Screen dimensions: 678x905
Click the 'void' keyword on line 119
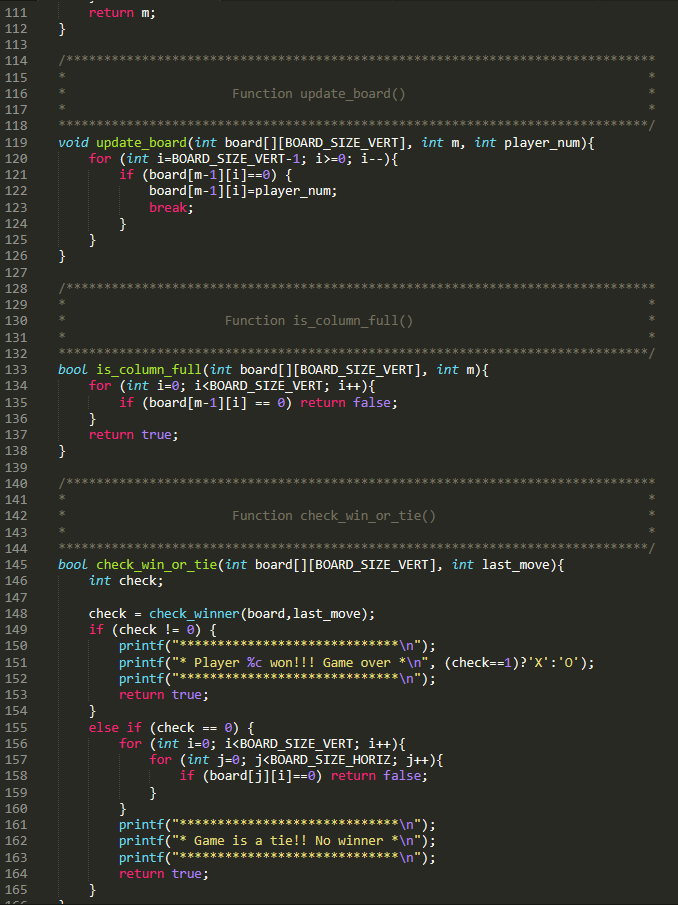pos(73,143)
